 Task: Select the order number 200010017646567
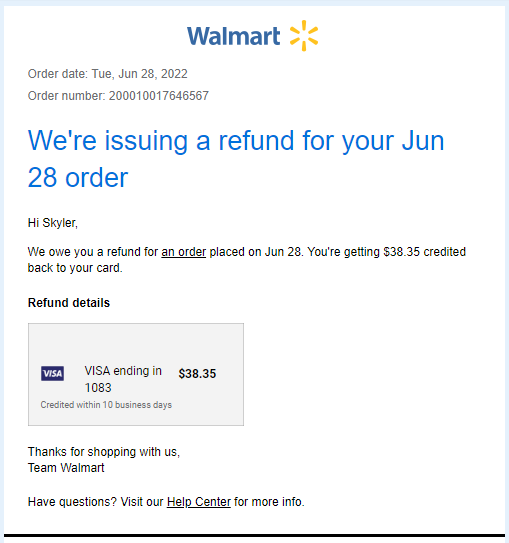pyautogui.click(x=159, y=96)
